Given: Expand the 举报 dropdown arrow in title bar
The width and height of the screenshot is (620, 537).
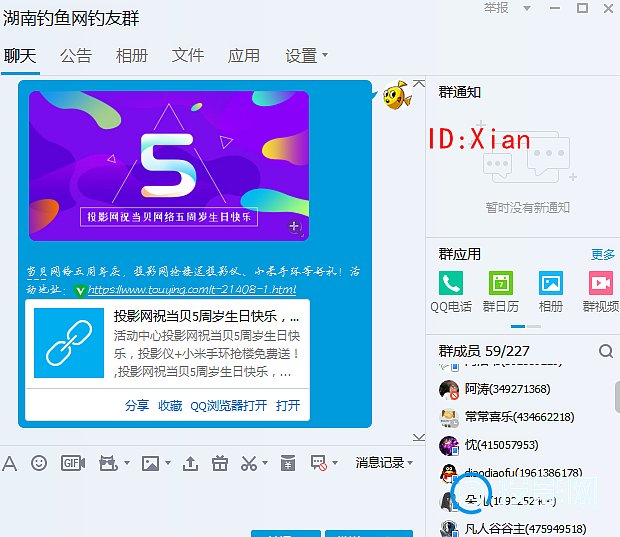Looking at the screenshot, I should pyautogui.click(x=527, y=8).
